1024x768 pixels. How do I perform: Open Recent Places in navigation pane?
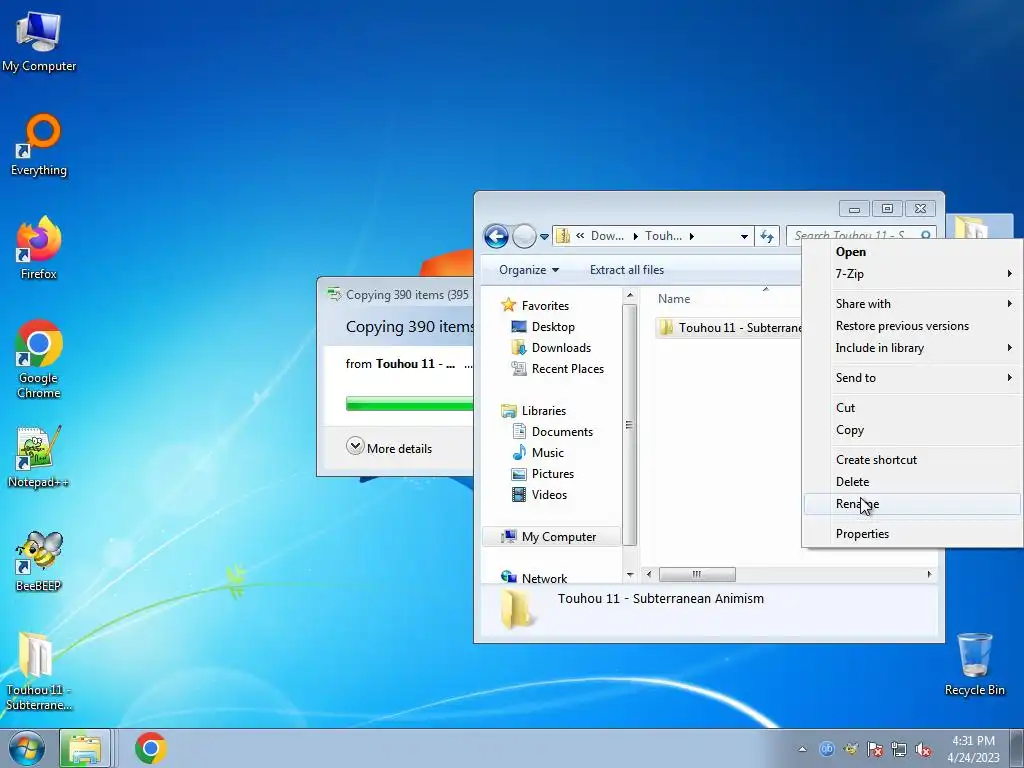(x=568, y=368)
